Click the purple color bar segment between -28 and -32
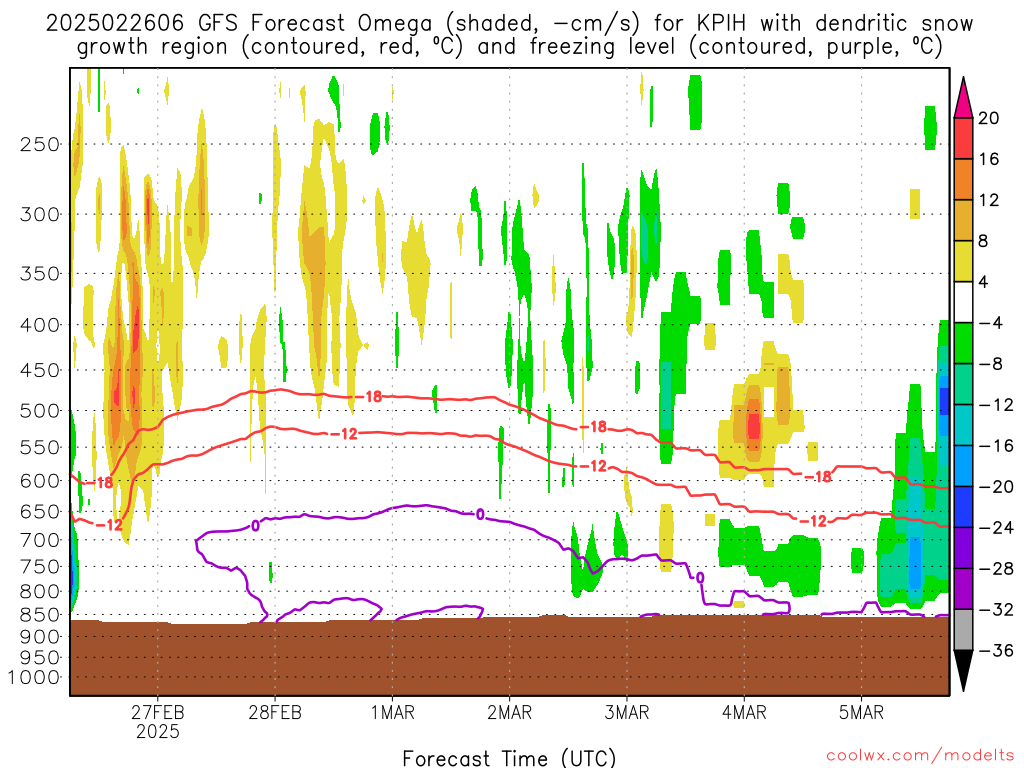Image resolution: width=1024 pixels, height=768 pixels. (x=963, y=588)
